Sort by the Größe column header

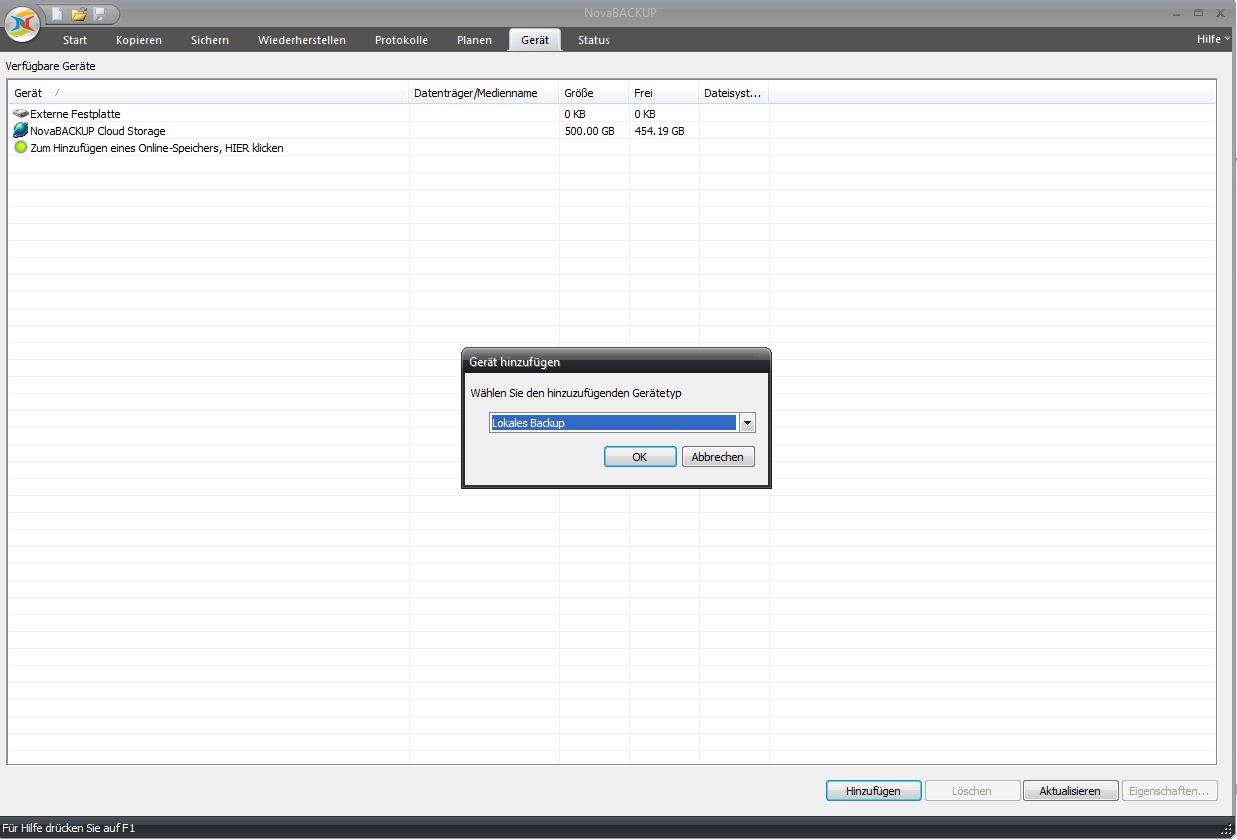point(594,93)
